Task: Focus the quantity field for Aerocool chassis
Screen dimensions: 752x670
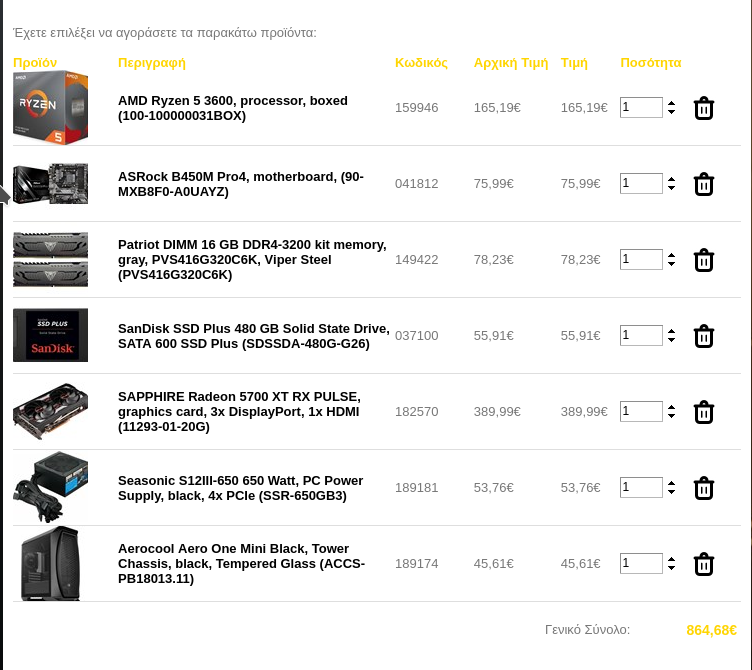Action: (x=641, y=564)
